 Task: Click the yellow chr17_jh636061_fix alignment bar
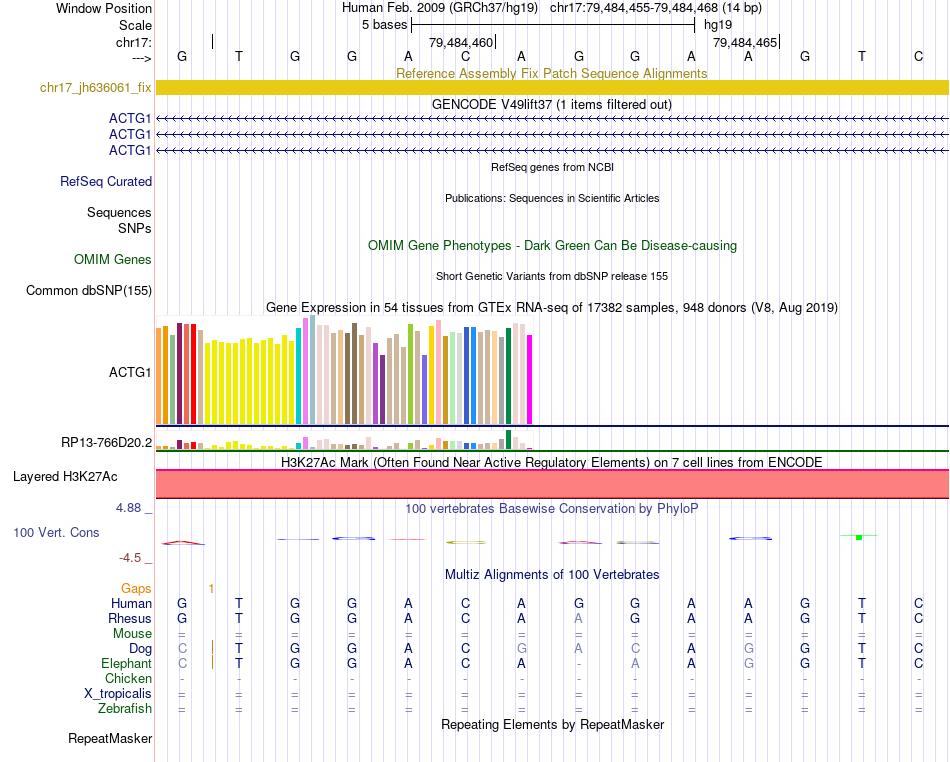pyautogui.click(x=552, y=87)
